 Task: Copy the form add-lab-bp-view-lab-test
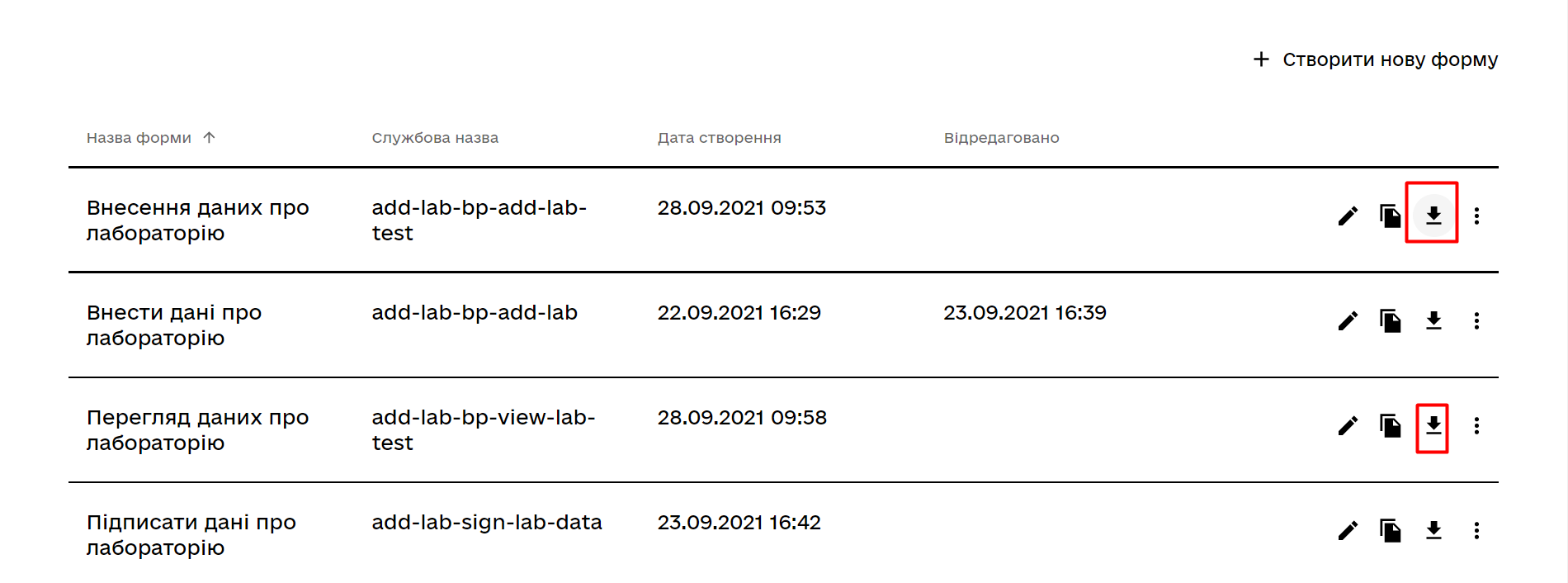(x=1391, y=426)
